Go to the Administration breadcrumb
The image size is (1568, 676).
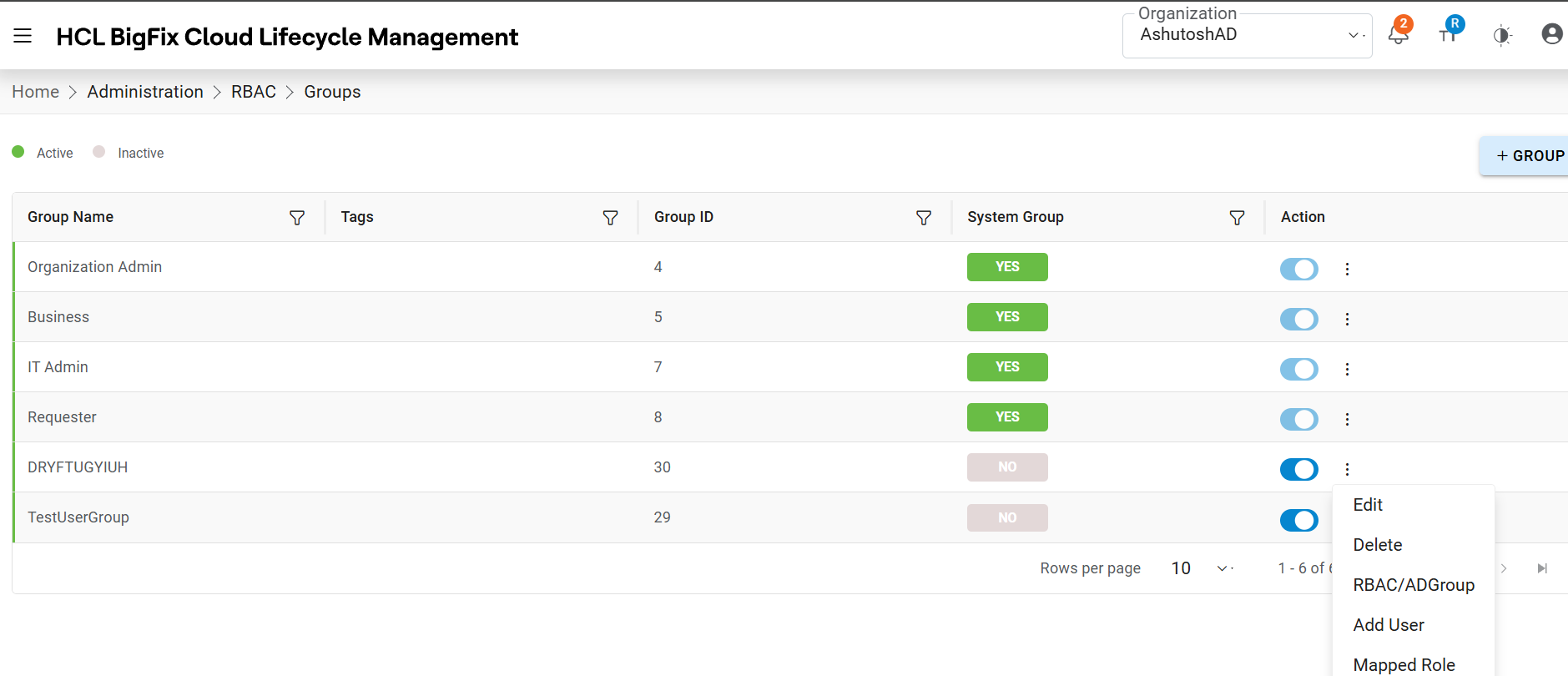click(x=145, y=92)
